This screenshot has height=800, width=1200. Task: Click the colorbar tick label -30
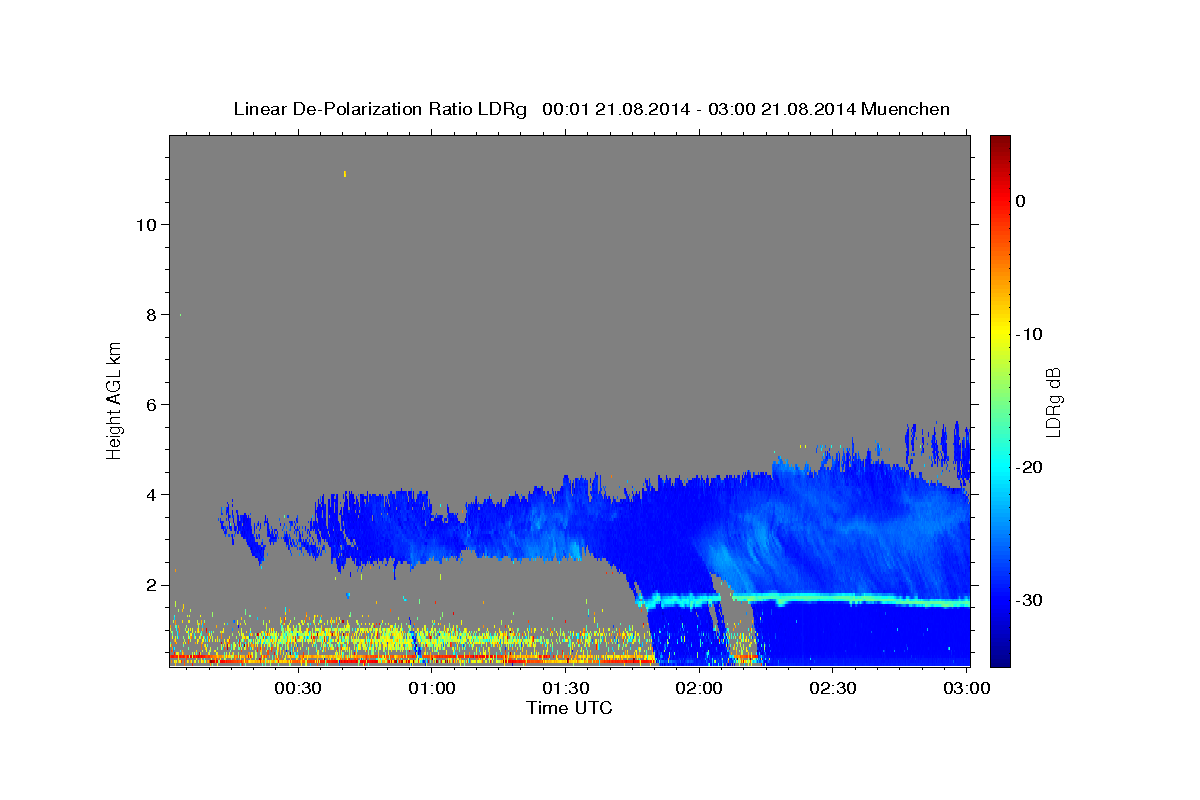pos(1031,600)
